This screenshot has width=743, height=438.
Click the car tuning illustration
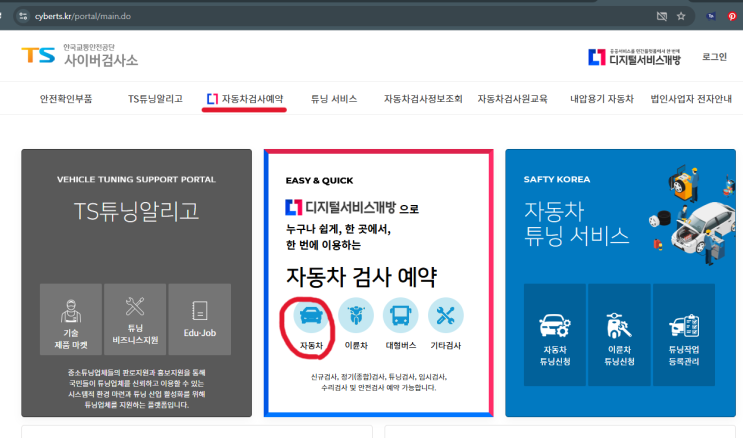(x=691, y=214)
